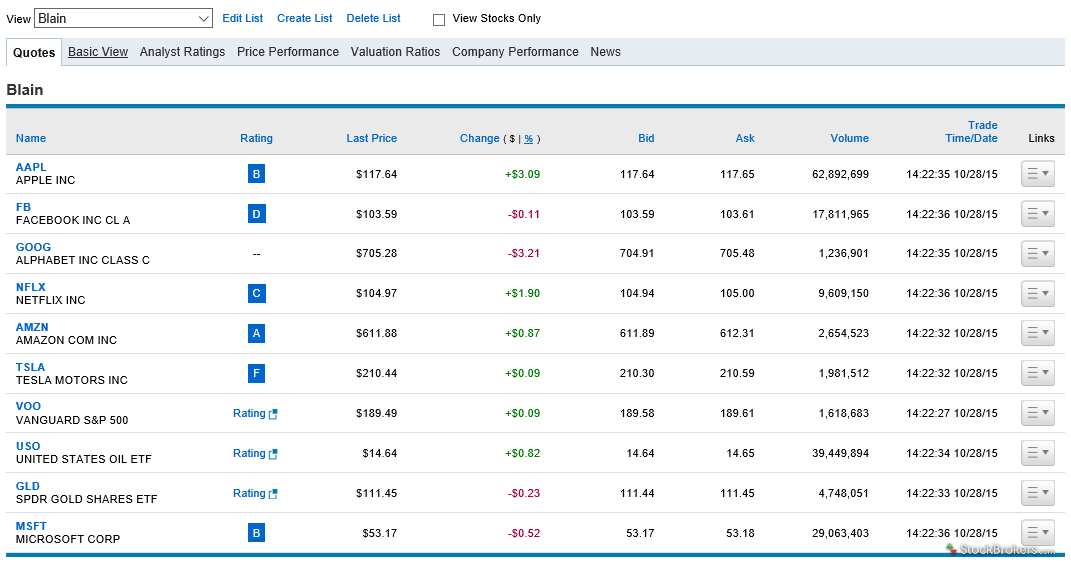Open the links menu for AAPL row
1071x569 pixels.
pos(1038,174)
